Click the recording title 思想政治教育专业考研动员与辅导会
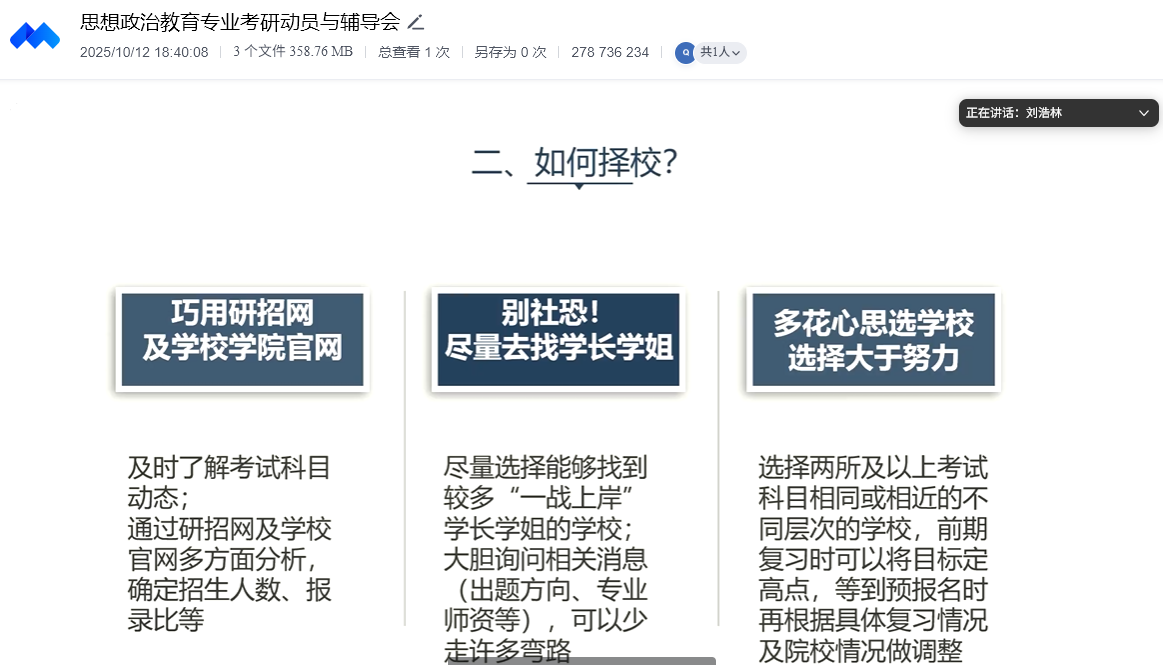Viewport: 1163px width, 665px height. point(240,22)
